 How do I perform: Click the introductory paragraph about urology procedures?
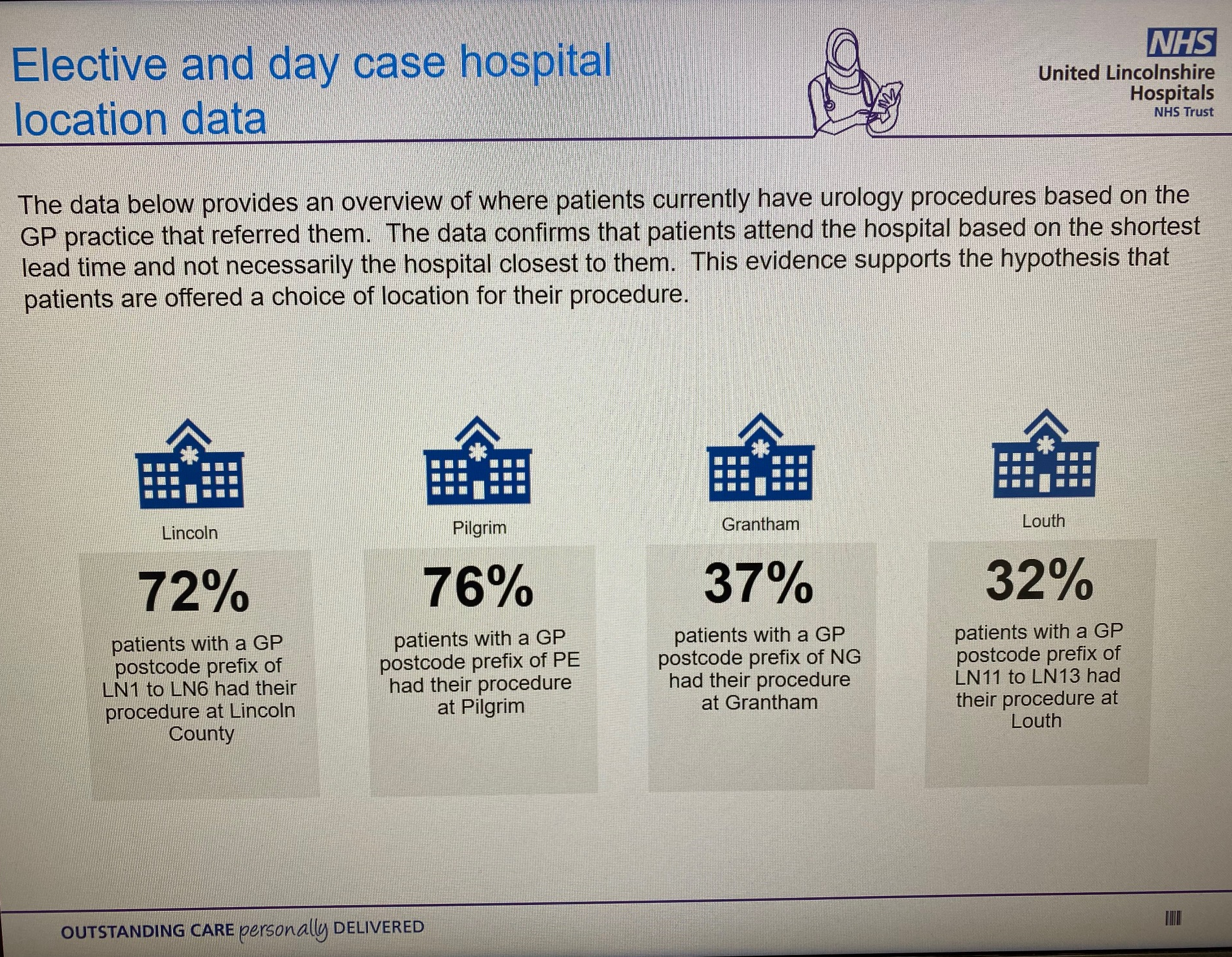click(x=609, y=247)
